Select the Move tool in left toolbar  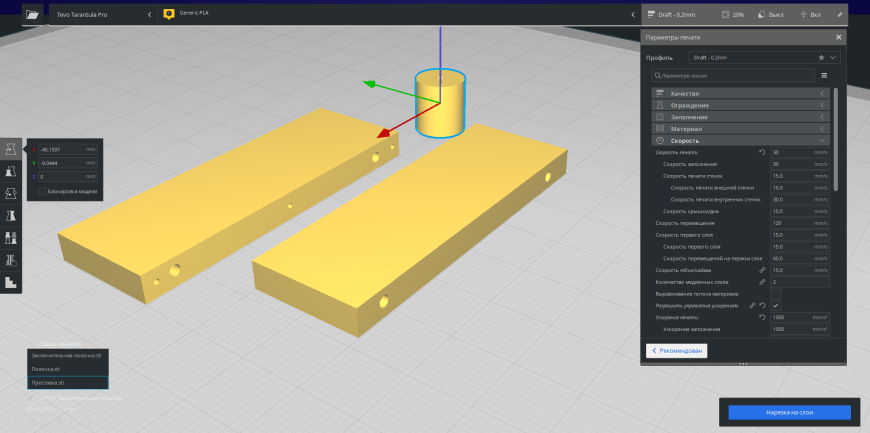tap(11, 149)
